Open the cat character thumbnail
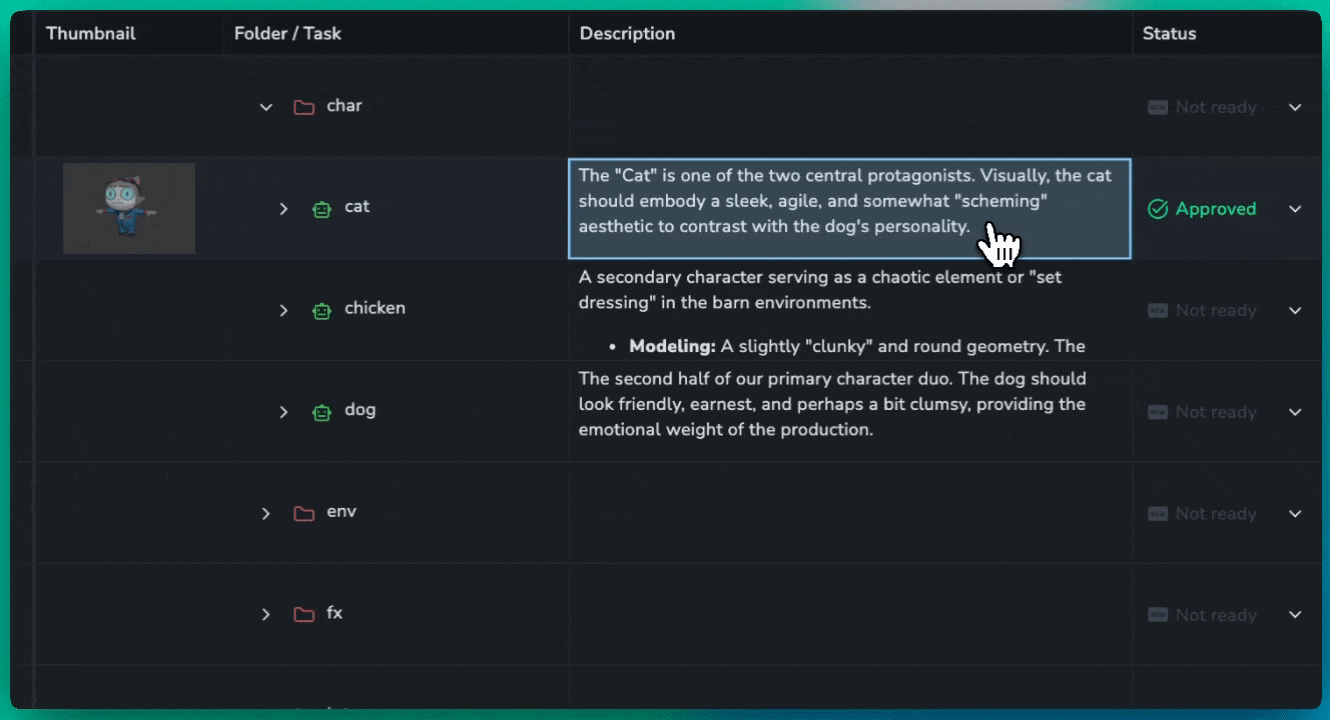Screen dimensions: 1330x720 tap(129, 208)
